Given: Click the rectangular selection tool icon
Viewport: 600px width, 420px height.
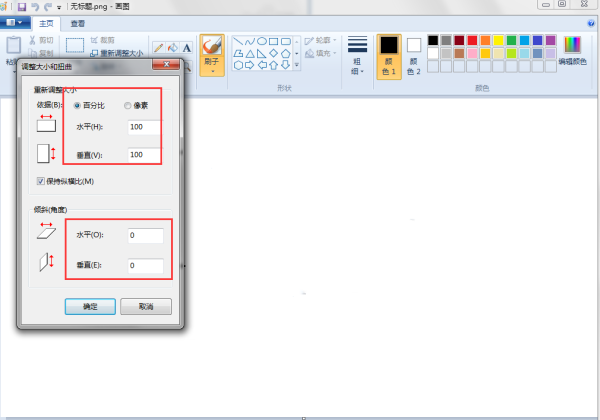Looking at the screenshot, I should [x=75, y=44].
